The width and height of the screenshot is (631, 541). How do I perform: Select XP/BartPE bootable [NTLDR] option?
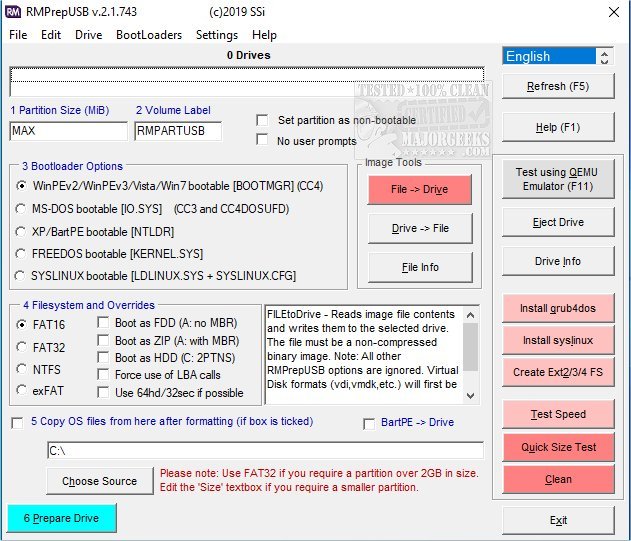(21, 231)
